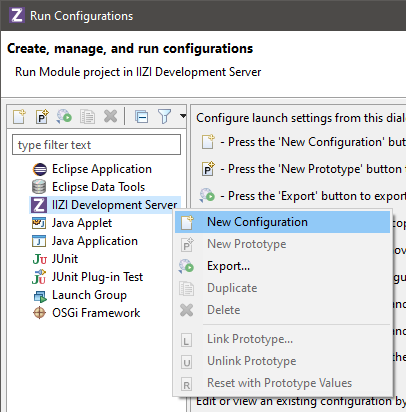406x412 pixels.
Task: Click the JUnit Ju icon
Action: click(39, 259)
